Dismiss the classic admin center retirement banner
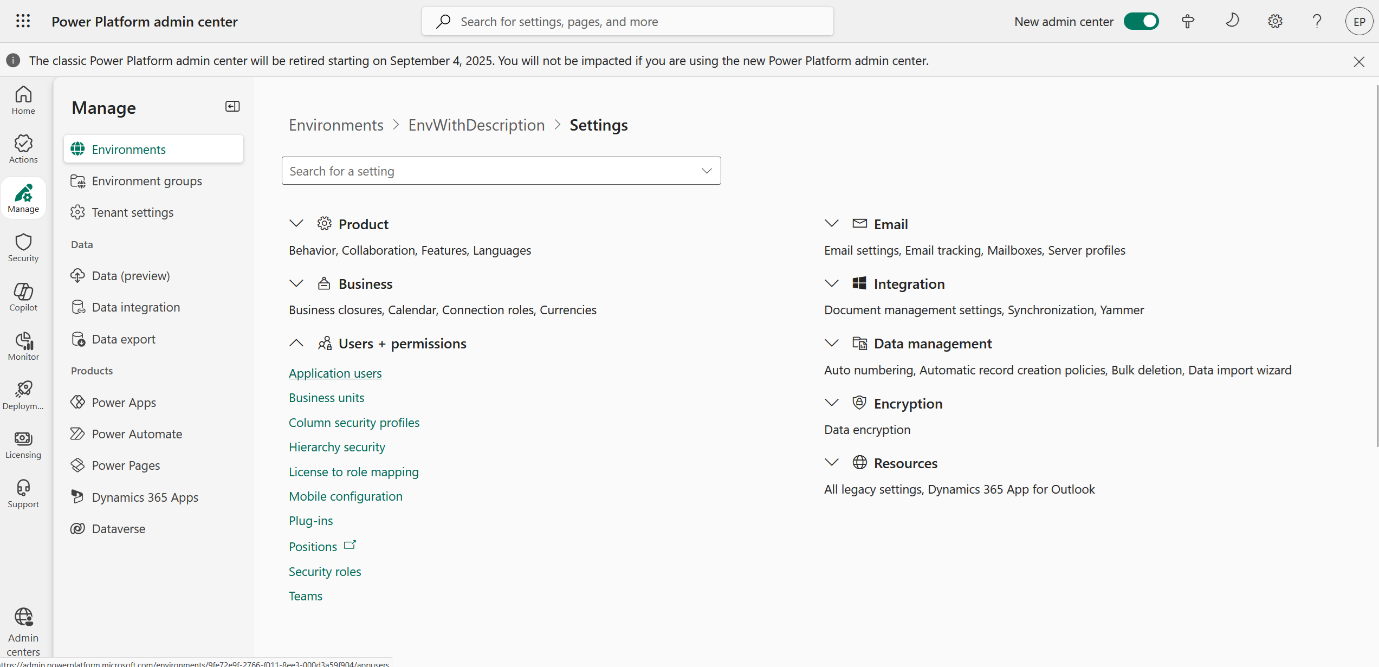 point(1359,61)
